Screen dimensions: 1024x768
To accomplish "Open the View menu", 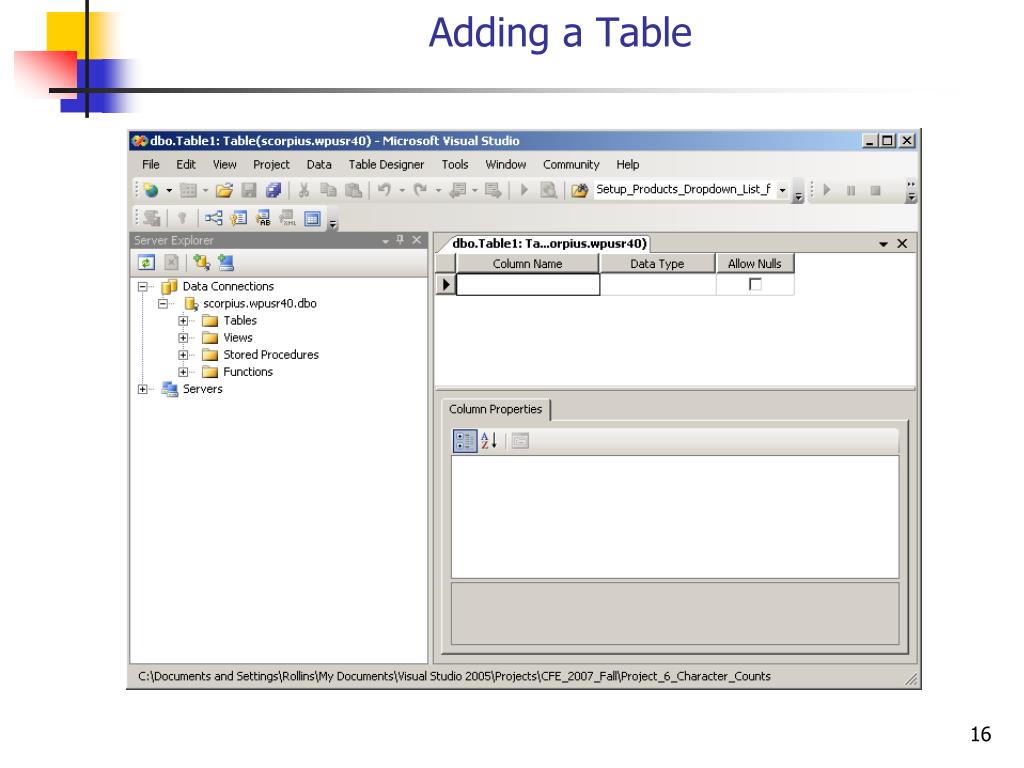I will (x=225, y=165).
